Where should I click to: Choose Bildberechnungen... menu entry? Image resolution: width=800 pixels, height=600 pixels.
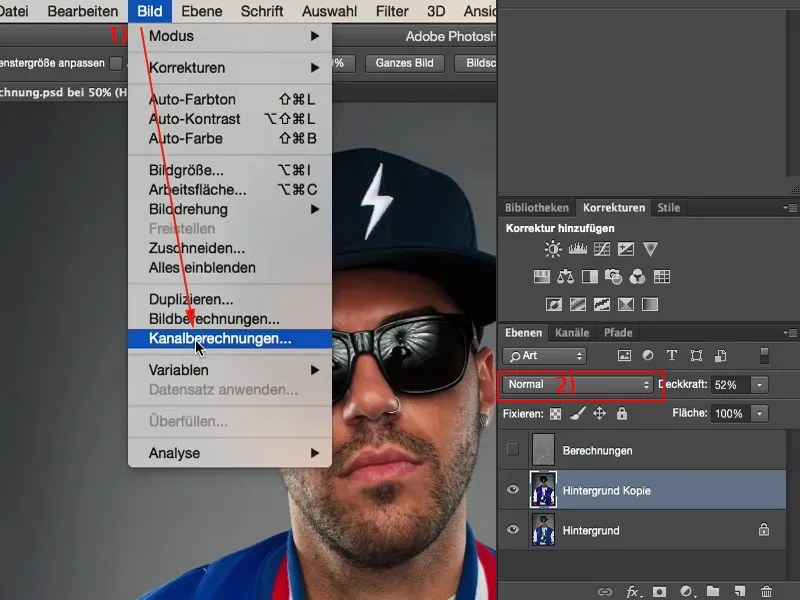click(230, 319)
